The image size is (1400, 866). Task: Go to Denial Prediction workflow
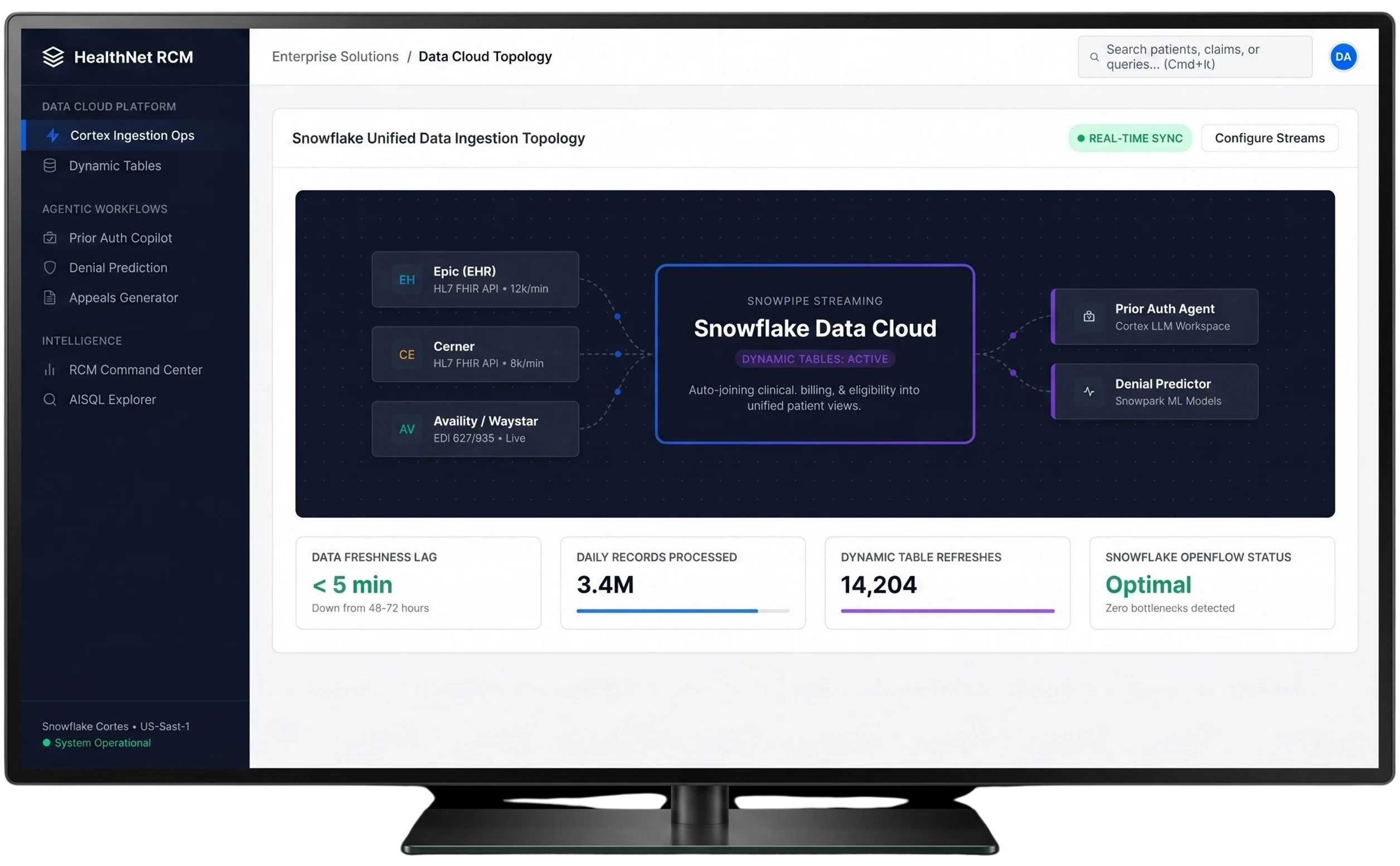135,268
